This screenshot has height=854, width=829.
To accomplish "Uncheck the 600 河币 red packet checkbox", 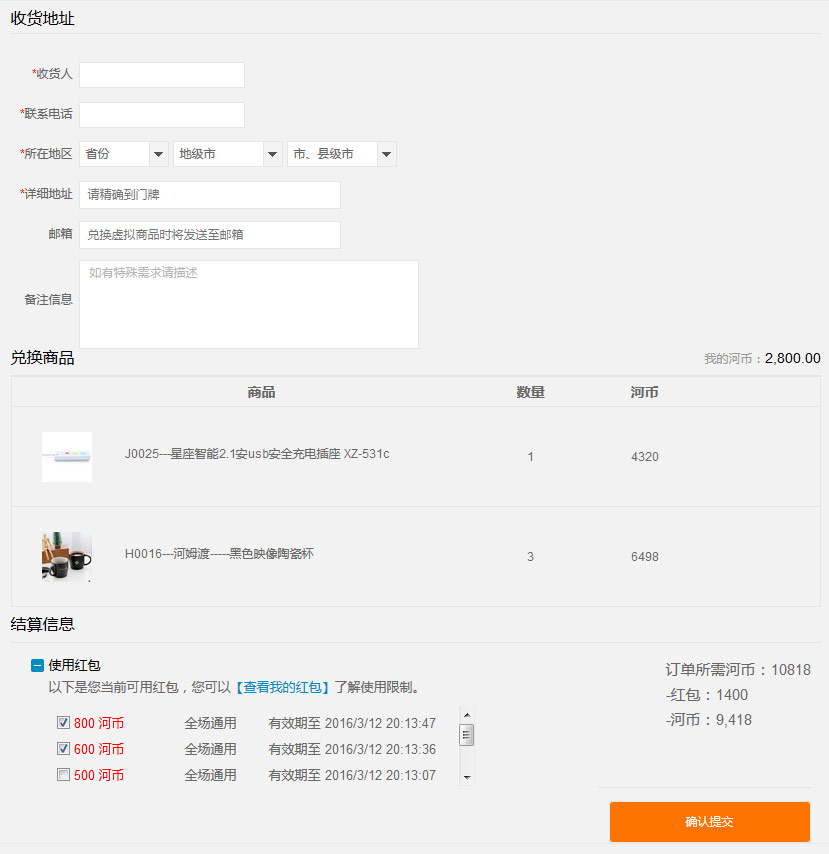I will [x=63, y=749].
